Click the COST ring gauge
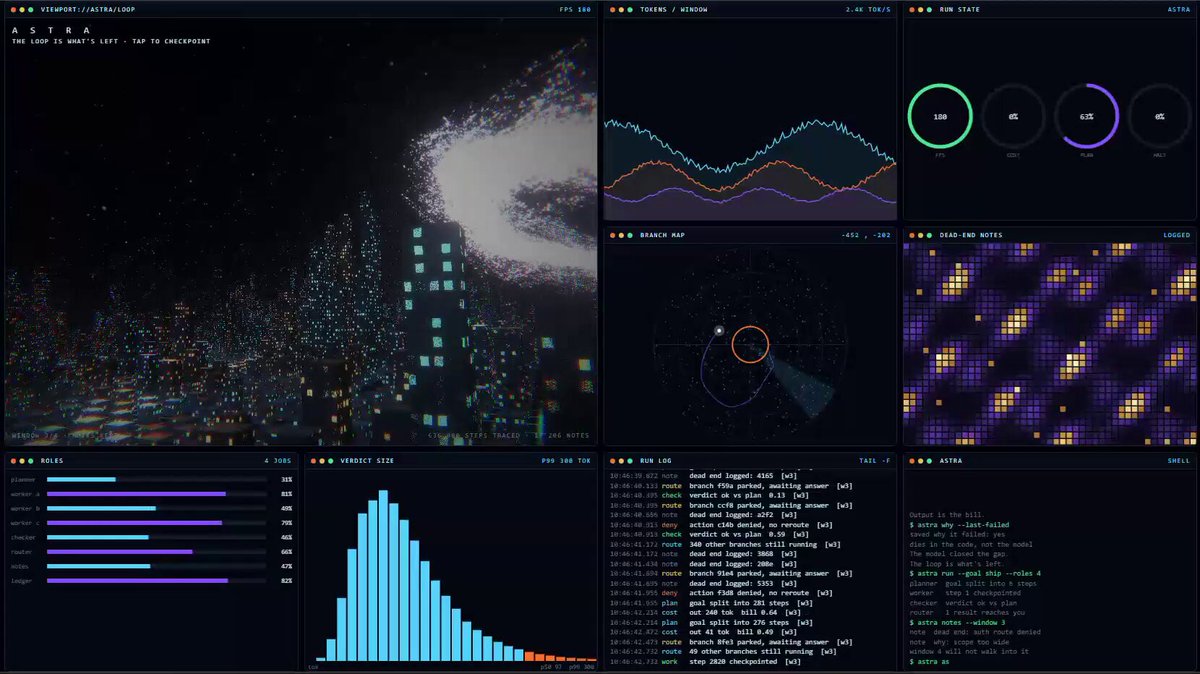The image size is (1200, 674). tap(1013, 116)
